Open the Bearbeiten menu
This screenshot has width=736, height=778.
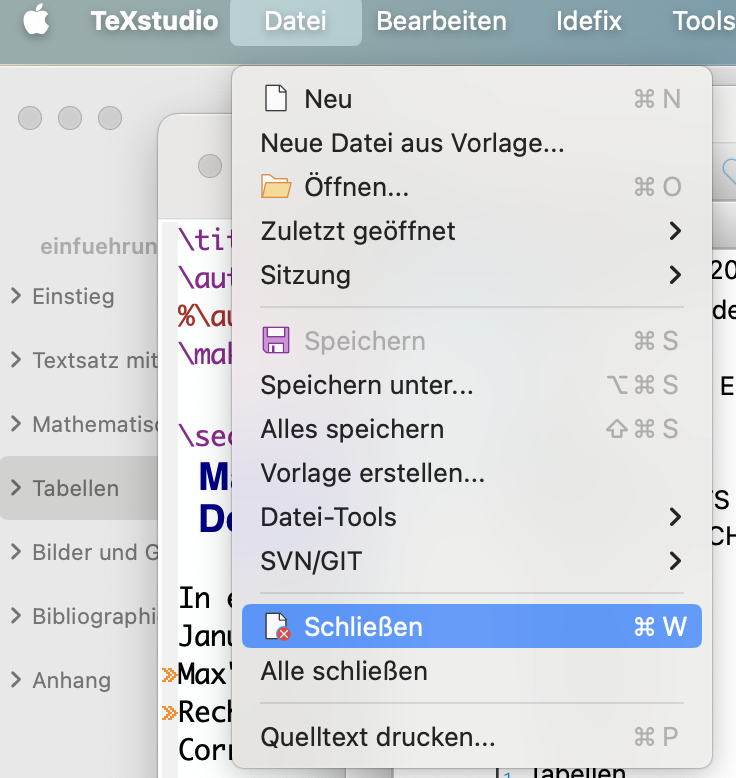pos(441,21)
